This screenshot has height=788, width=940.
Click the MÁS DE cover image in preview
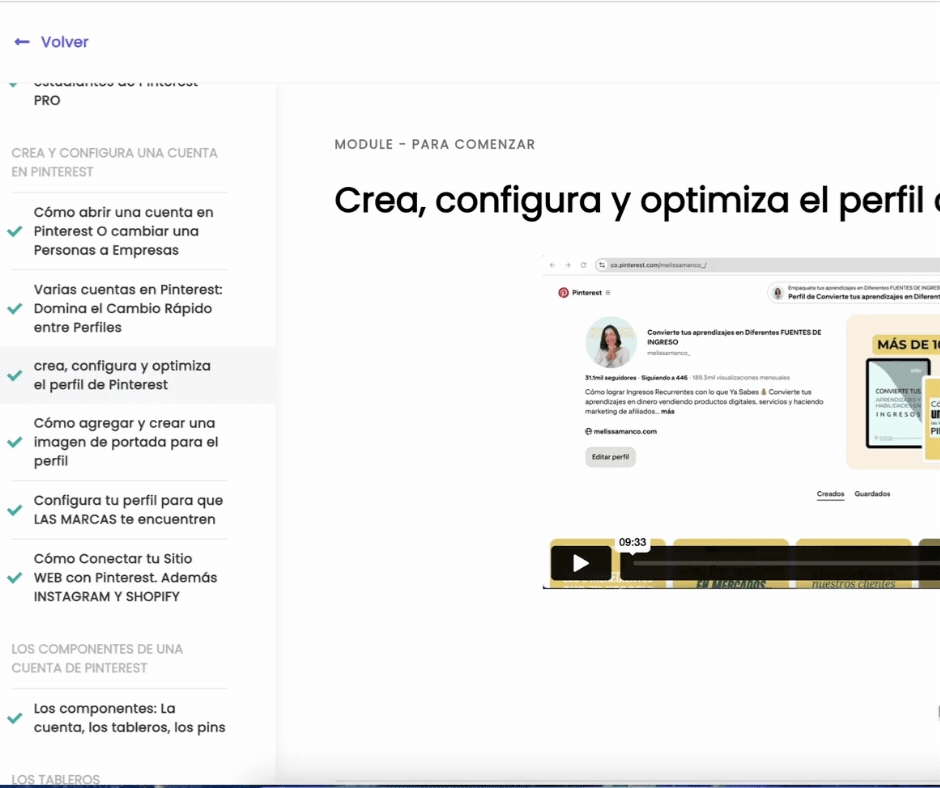point(893,393)
